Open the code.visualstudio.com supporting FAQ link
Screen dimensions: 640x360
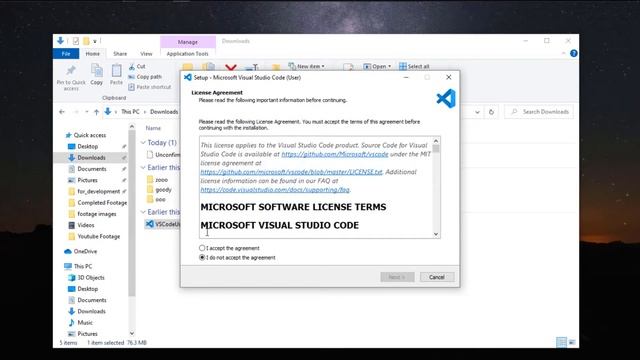(275, 190)
